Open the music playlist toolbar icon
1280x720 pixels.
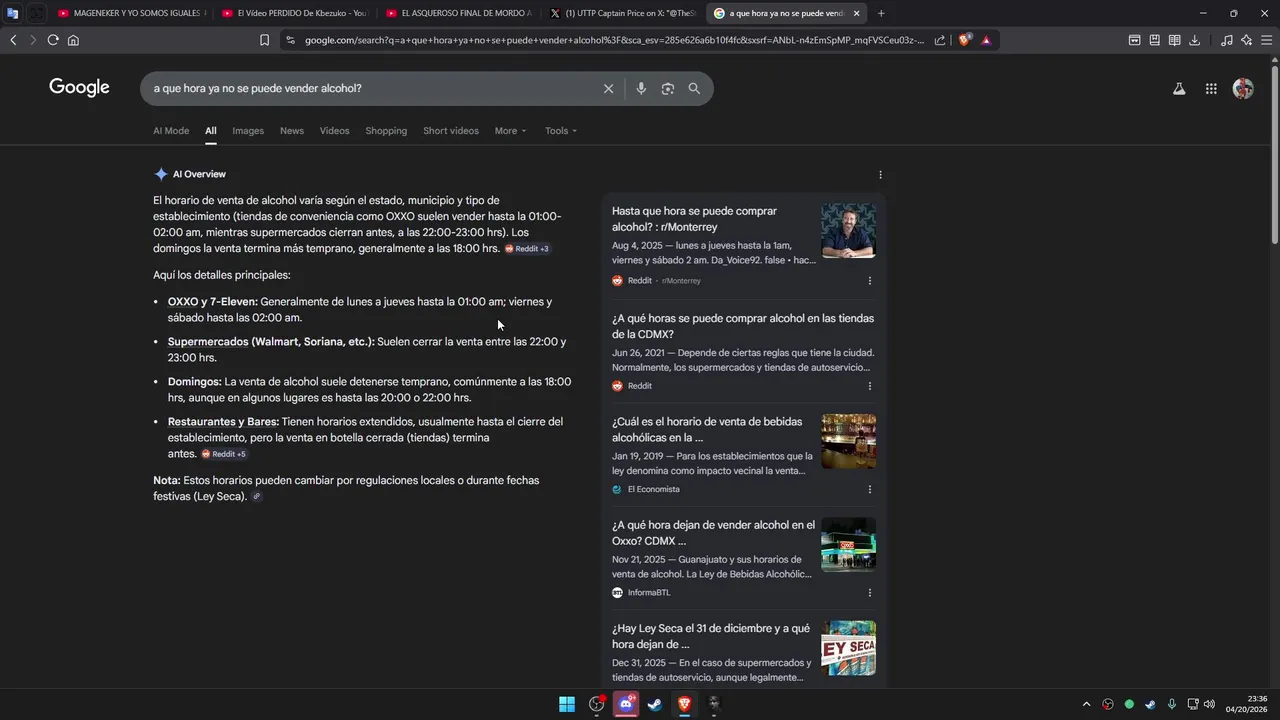click(x=1227, y=40)
